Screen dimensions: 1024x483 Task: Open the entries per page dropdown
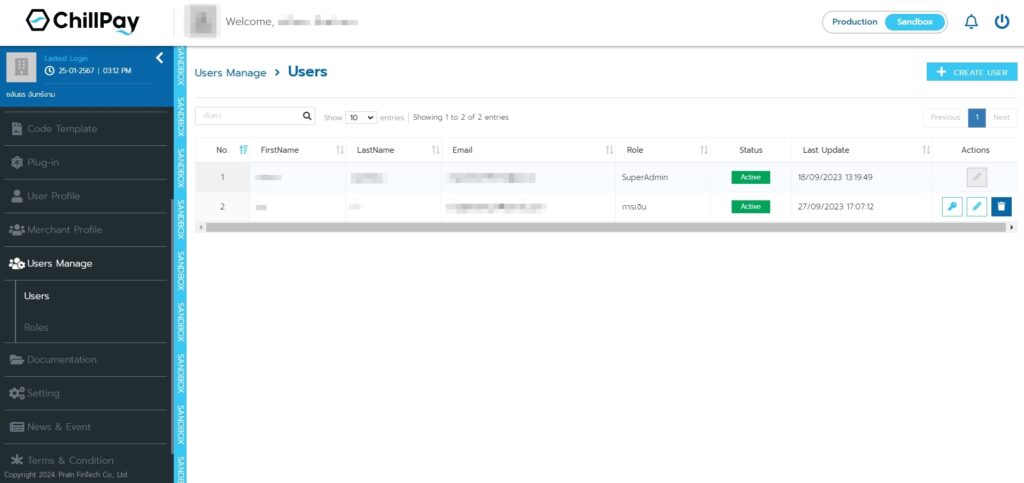point(360,117)
